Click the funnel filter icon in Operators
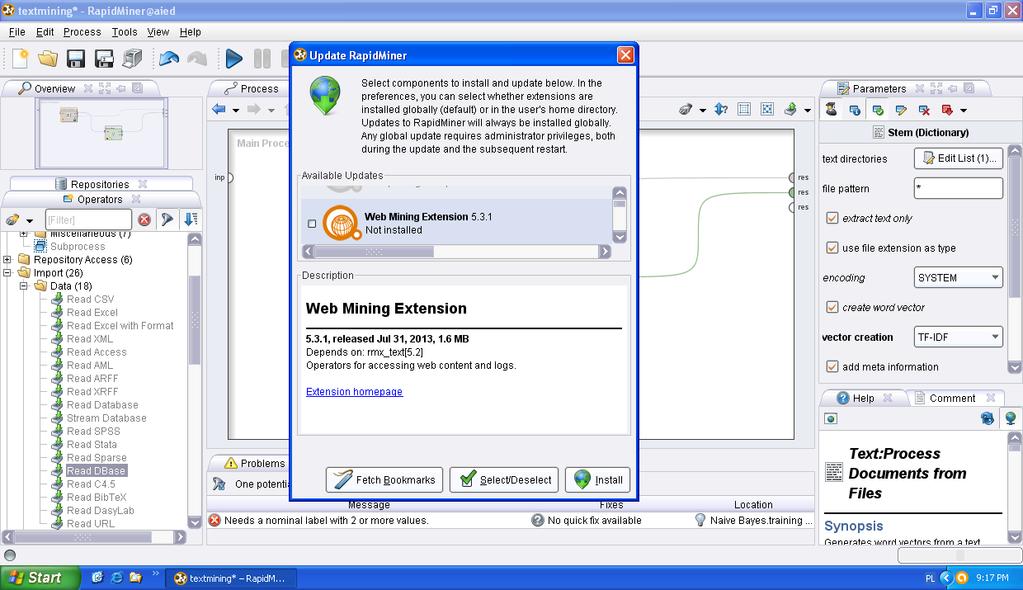Viewport: 1023px width, 590px height. (x=168, y=220)
